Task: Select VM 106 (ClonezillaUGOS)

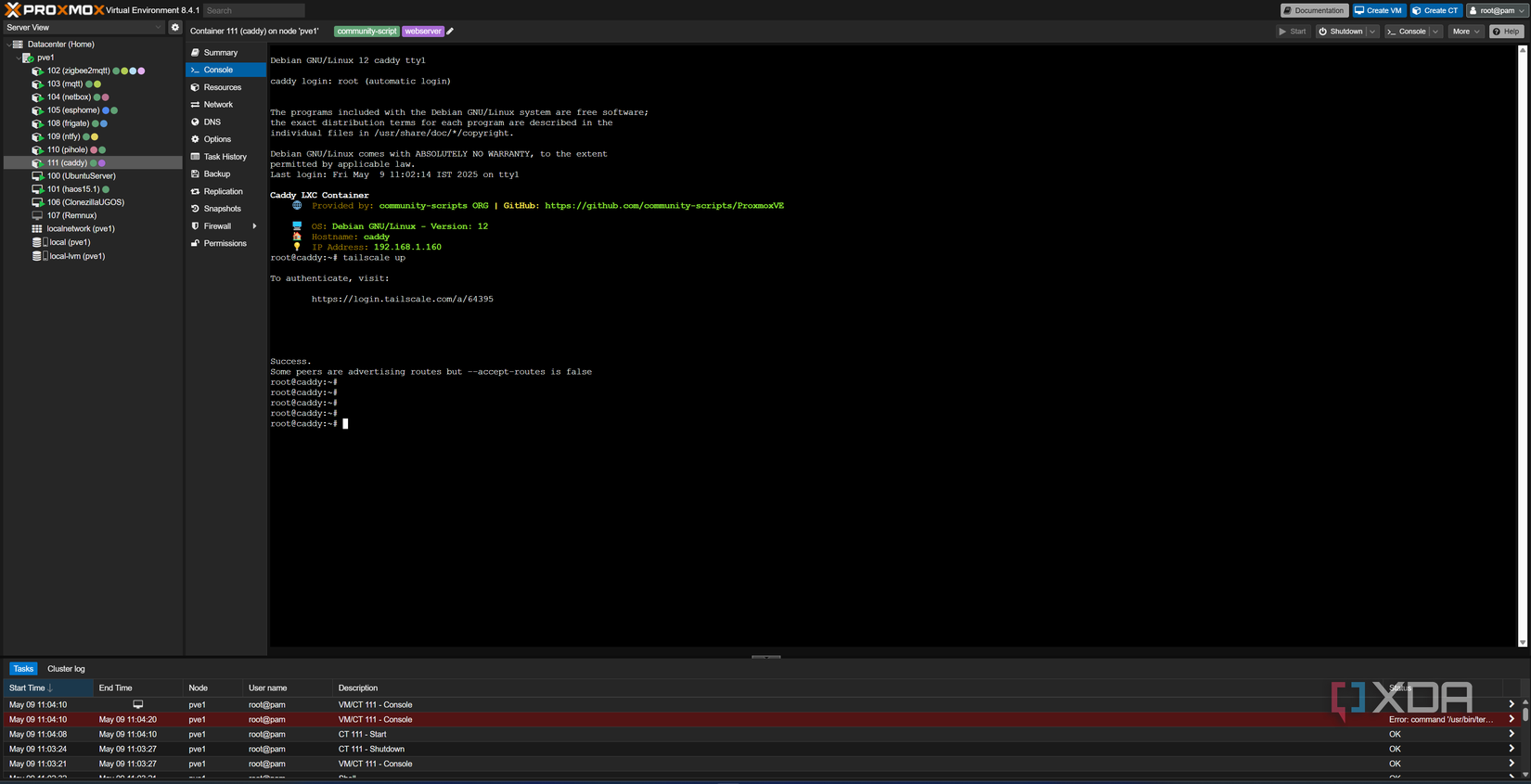Action: tap(85, 202)
